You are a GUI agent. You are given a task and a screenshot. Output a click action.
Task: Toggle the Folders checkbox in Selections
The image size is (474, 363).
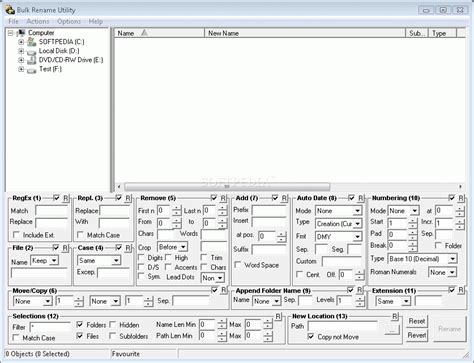[80, 324]
